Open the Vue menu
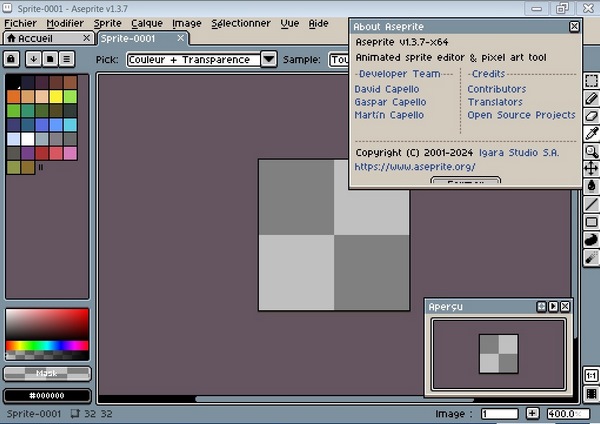The width and height of the screenshot is (600, 424). [x=290, y=23]
